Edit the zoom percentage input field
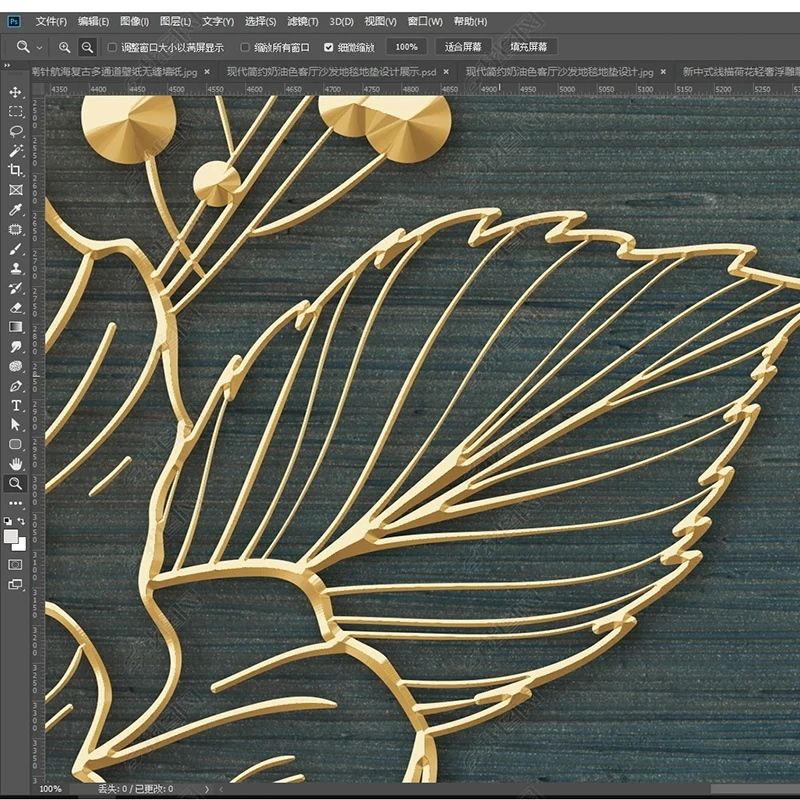 409,45
